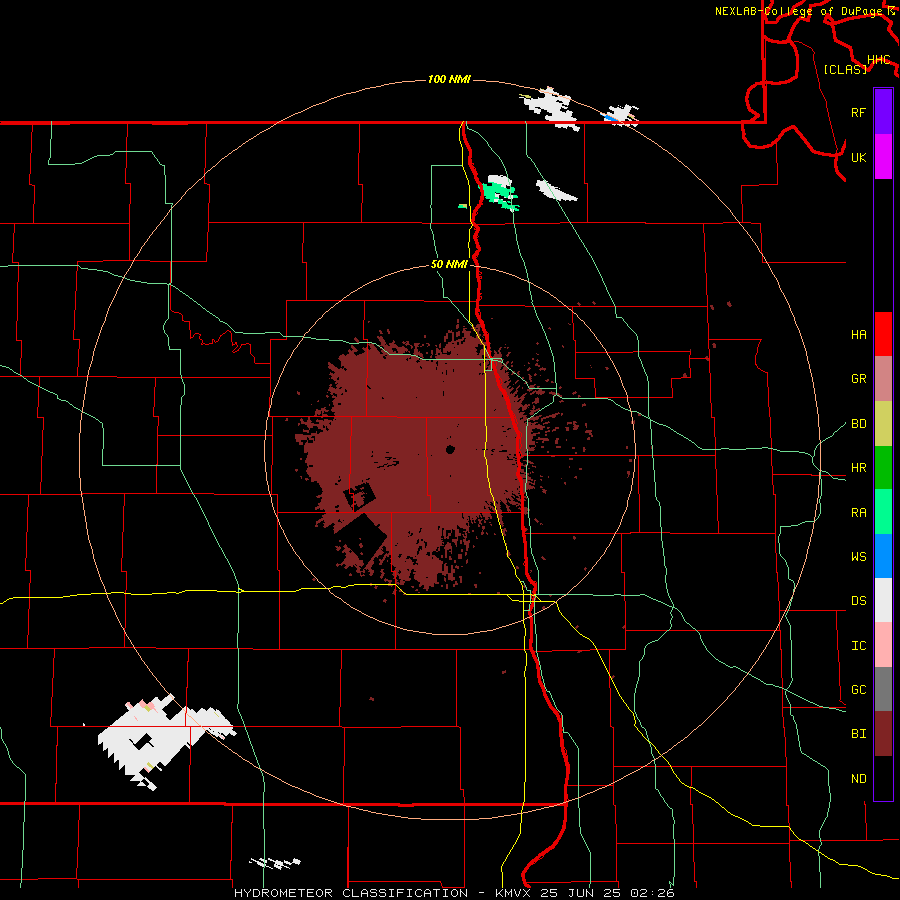Click the HA legend label

point(858,335)
